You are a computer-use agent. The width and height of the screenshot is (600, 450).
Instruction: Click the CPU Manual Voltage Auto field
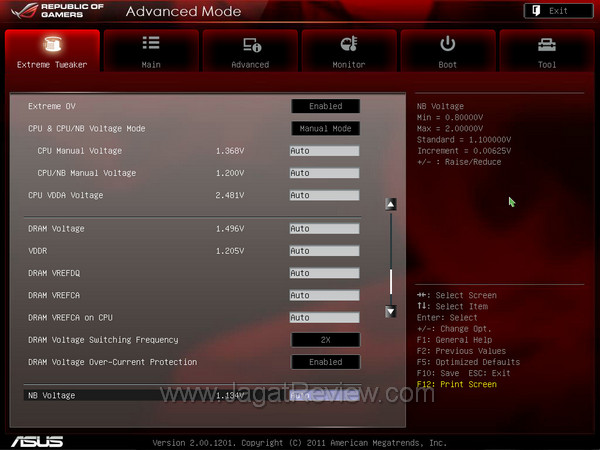(324, 151)
